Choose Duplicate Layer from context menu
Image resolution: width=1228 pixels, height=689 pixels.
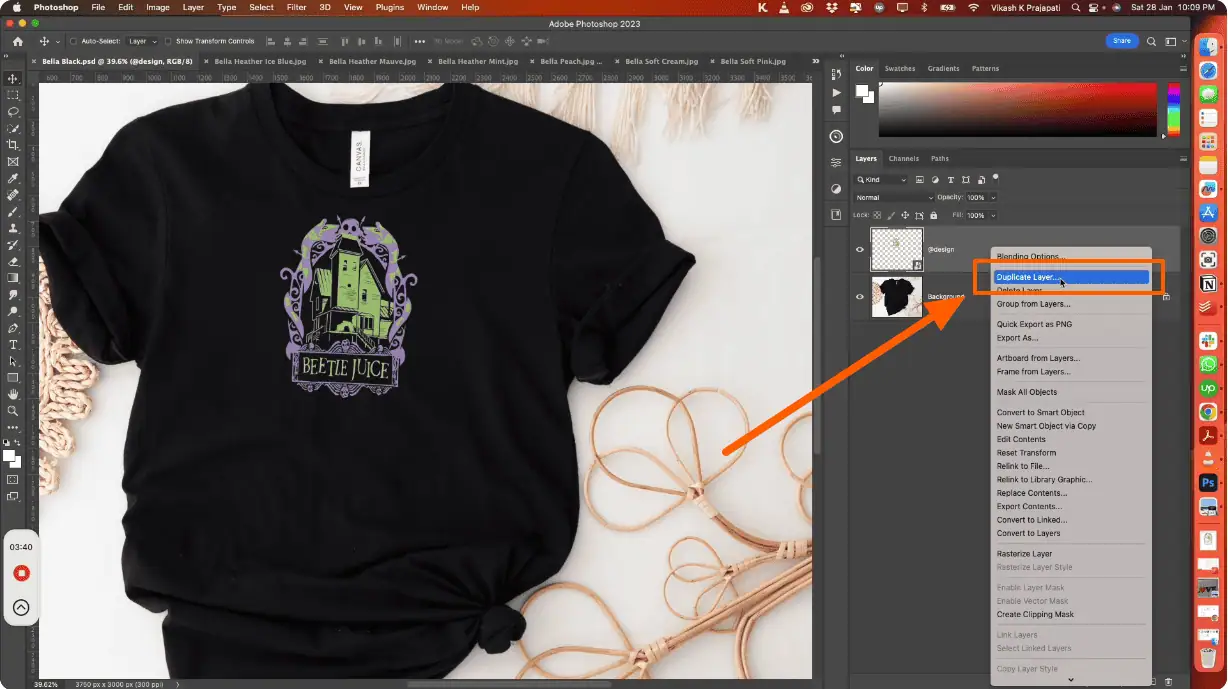pyautogui.click(x=1028, y=277)
